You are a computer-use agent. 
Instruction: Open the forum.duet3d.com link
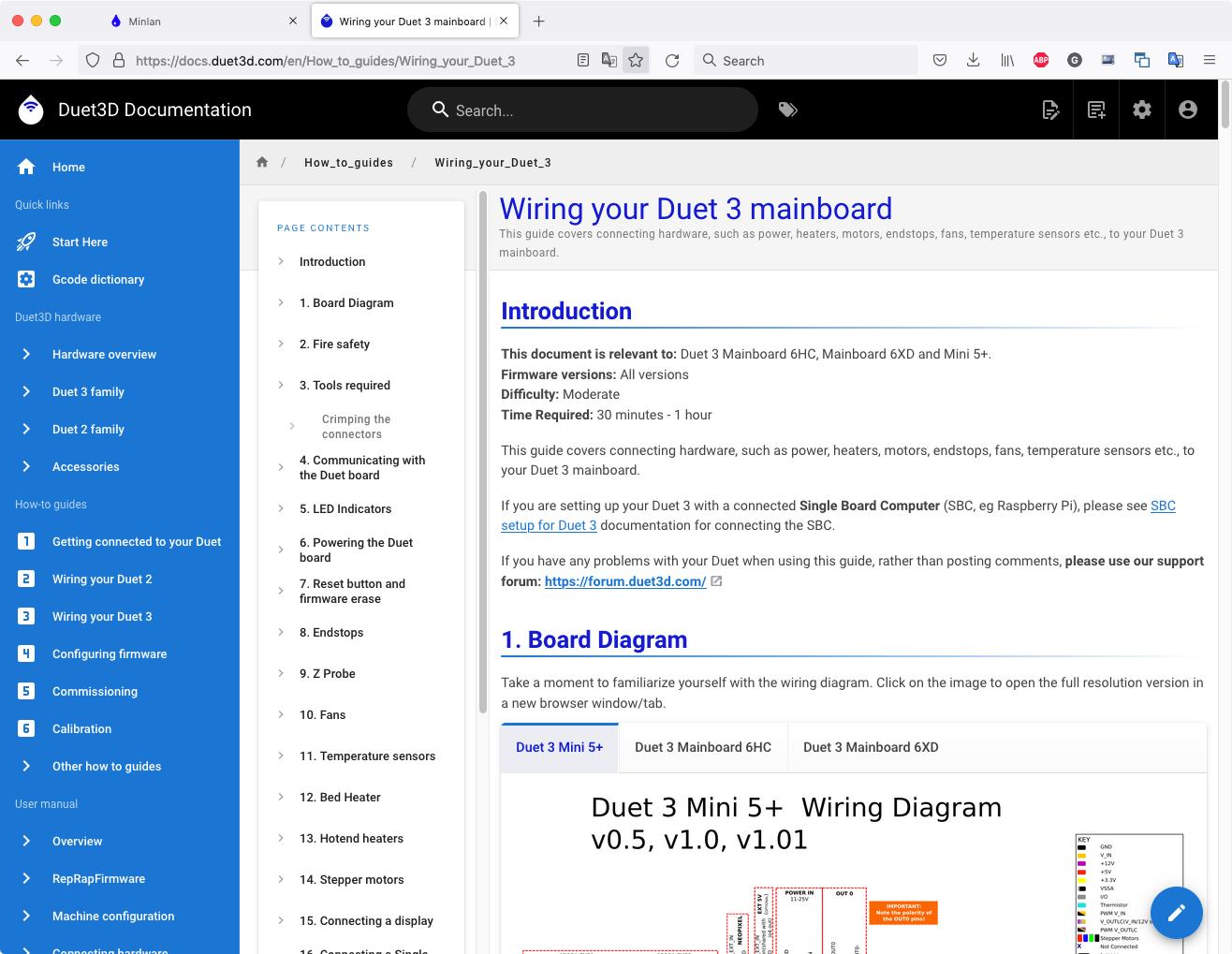point(625,581)
